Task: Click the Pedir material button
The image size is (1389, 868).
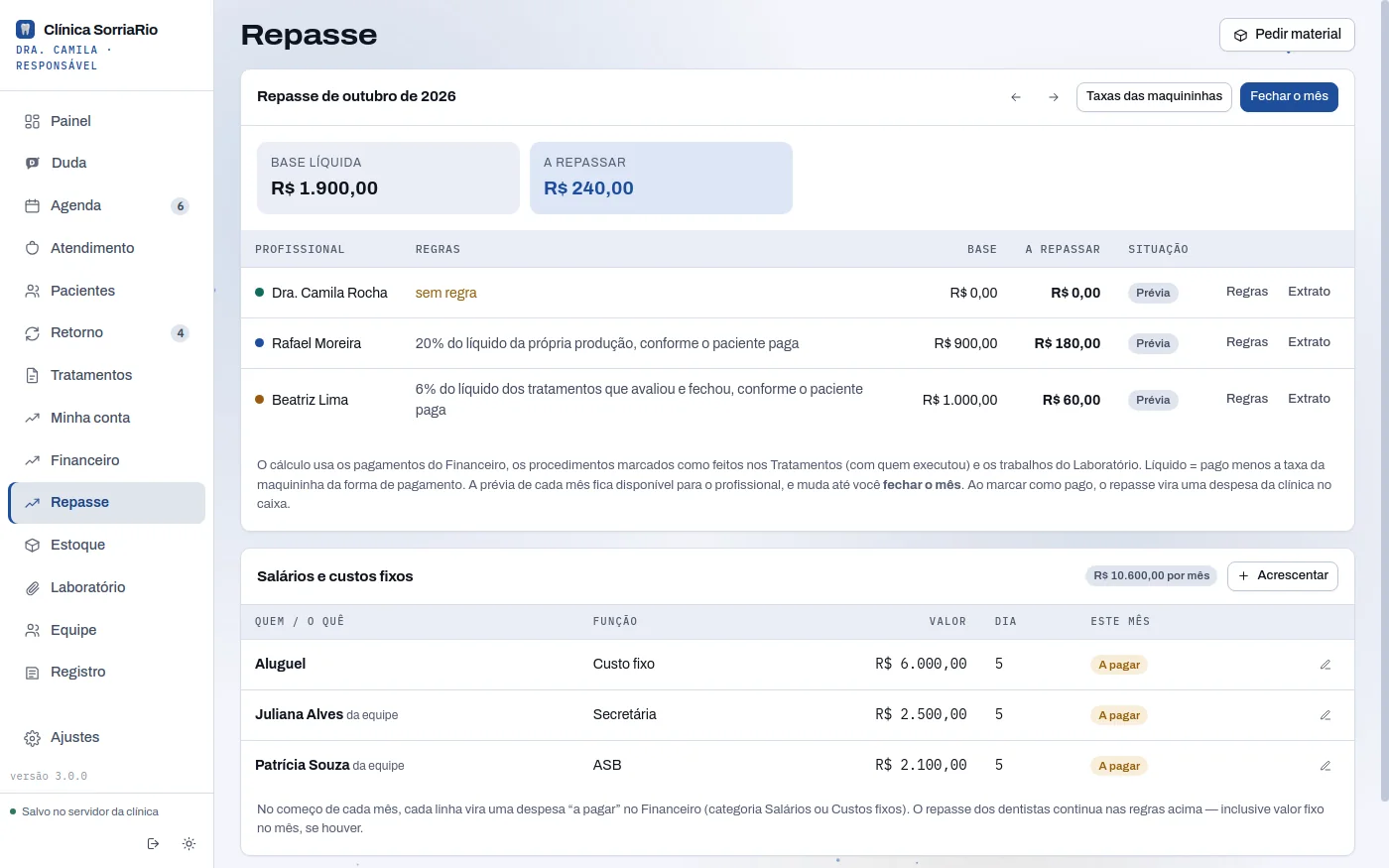Action: 1287,35
